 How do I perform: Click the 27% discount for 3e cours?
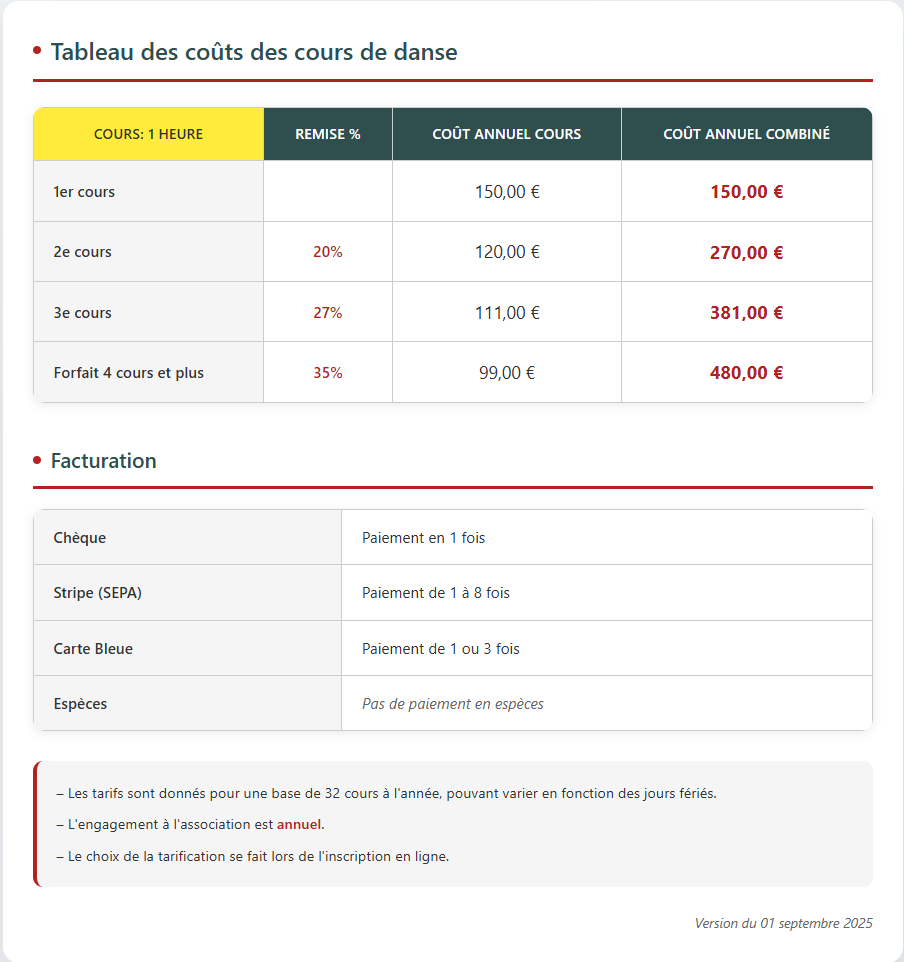pyautogui.click(x=328, y=313)
